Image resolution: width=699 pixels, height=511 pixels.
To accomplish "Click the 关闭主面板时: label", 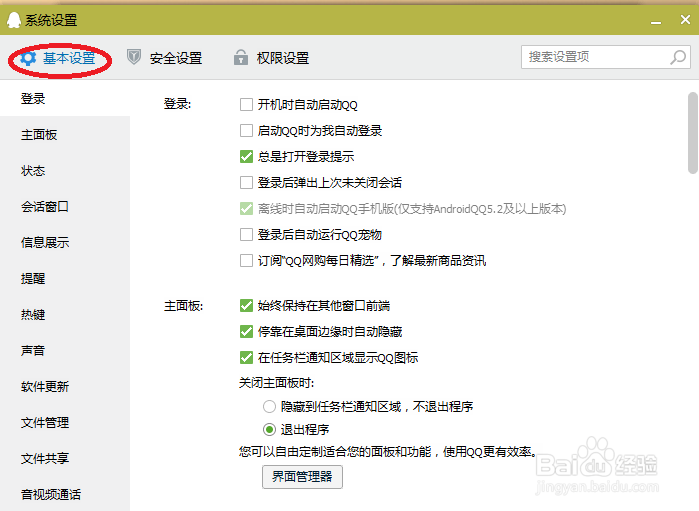I will (277, 383).
